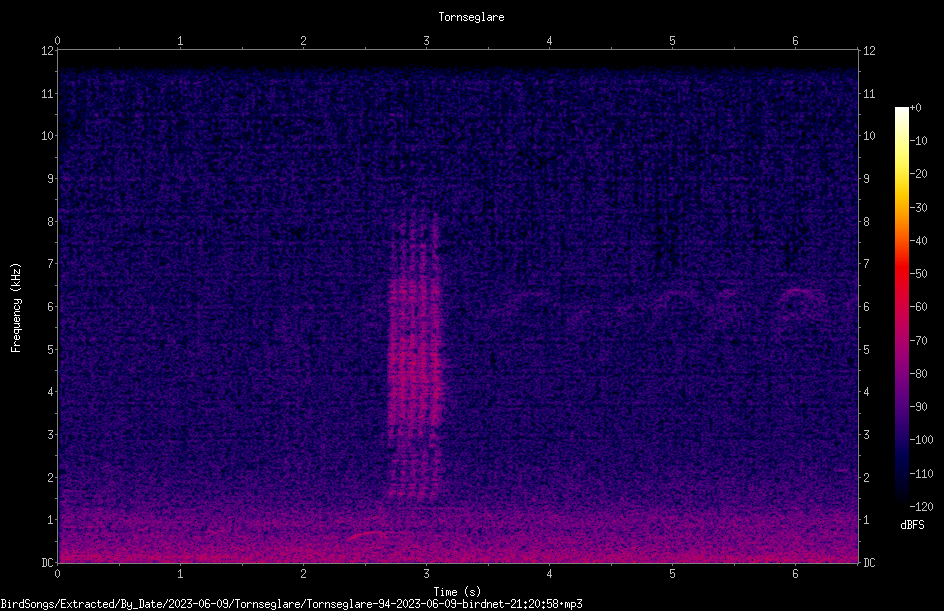
Task: Click the -120 colorbar value
Action: tap(921, 507)
